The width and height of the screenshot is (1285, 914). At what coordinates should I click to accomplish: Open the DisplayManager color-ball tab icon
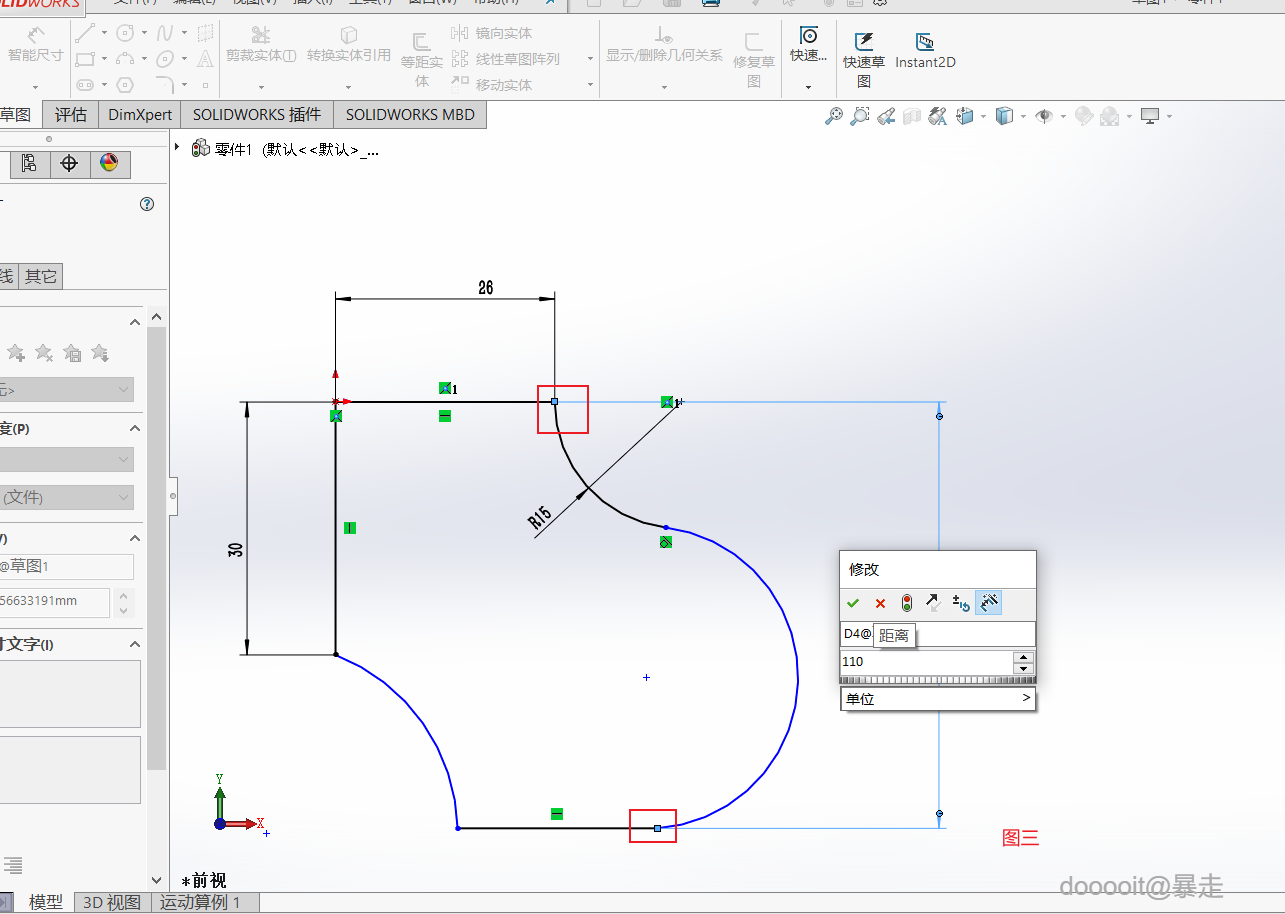pos(109,163)
